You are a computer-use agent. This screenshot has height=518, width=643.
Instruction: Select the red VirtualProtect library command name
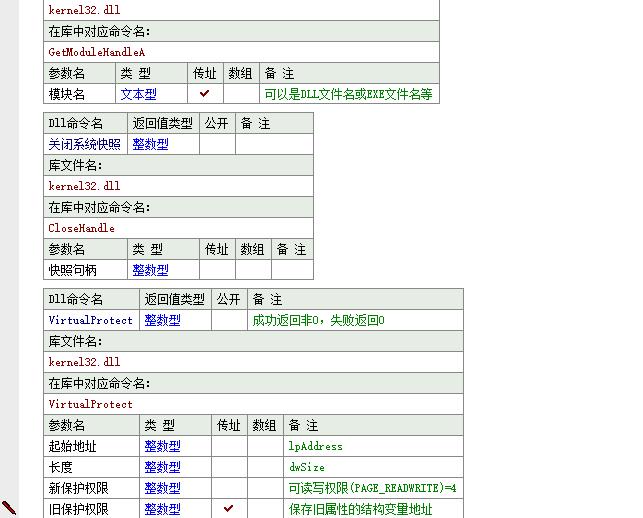tap(90, 404)
